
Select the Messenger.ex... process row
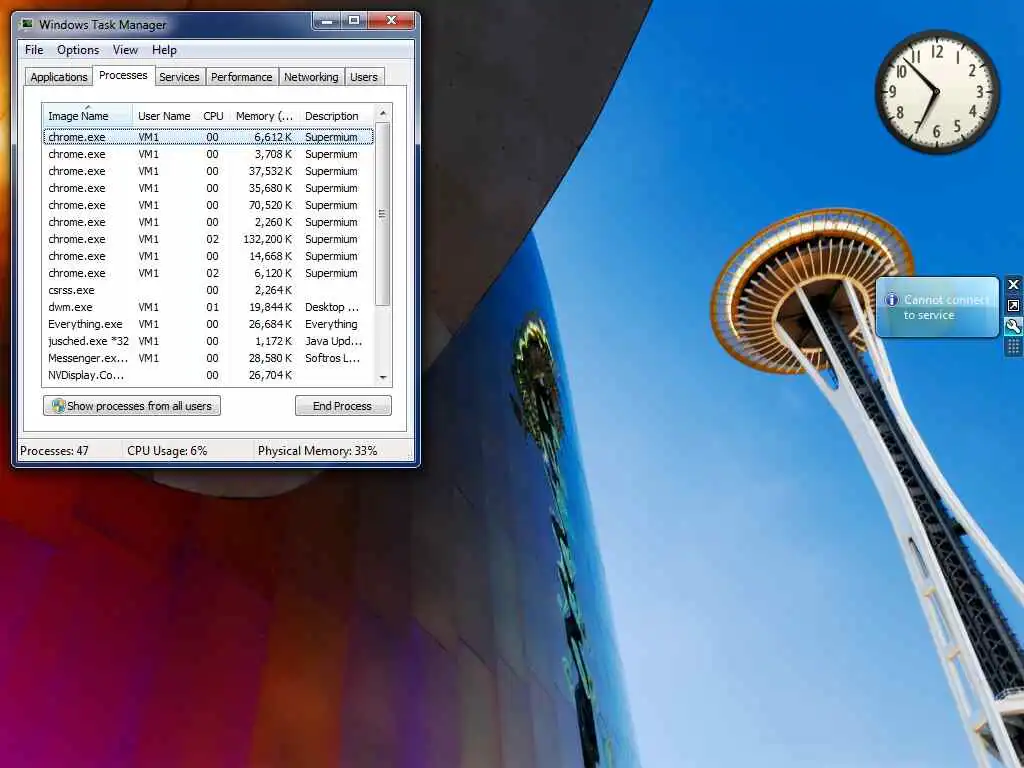click(x=208, y=358)
